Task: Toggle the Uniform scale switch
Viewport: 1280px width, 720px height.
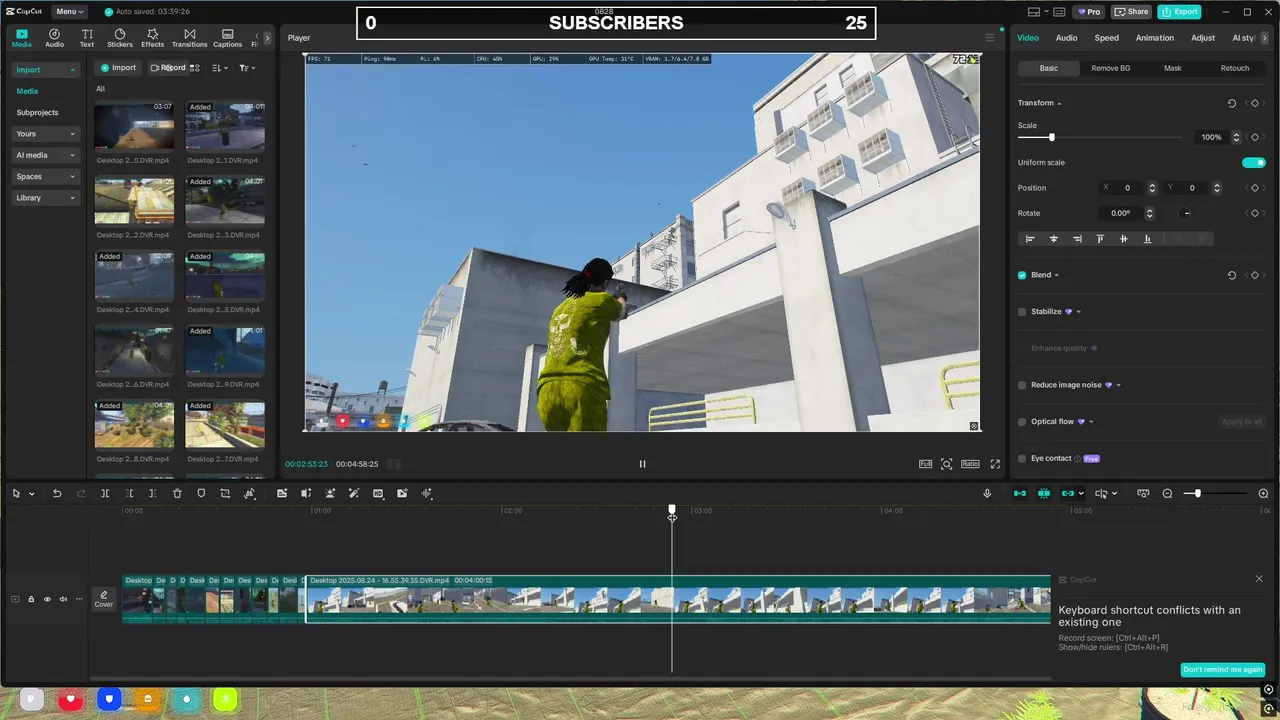Action: [x=1254, y=162]
